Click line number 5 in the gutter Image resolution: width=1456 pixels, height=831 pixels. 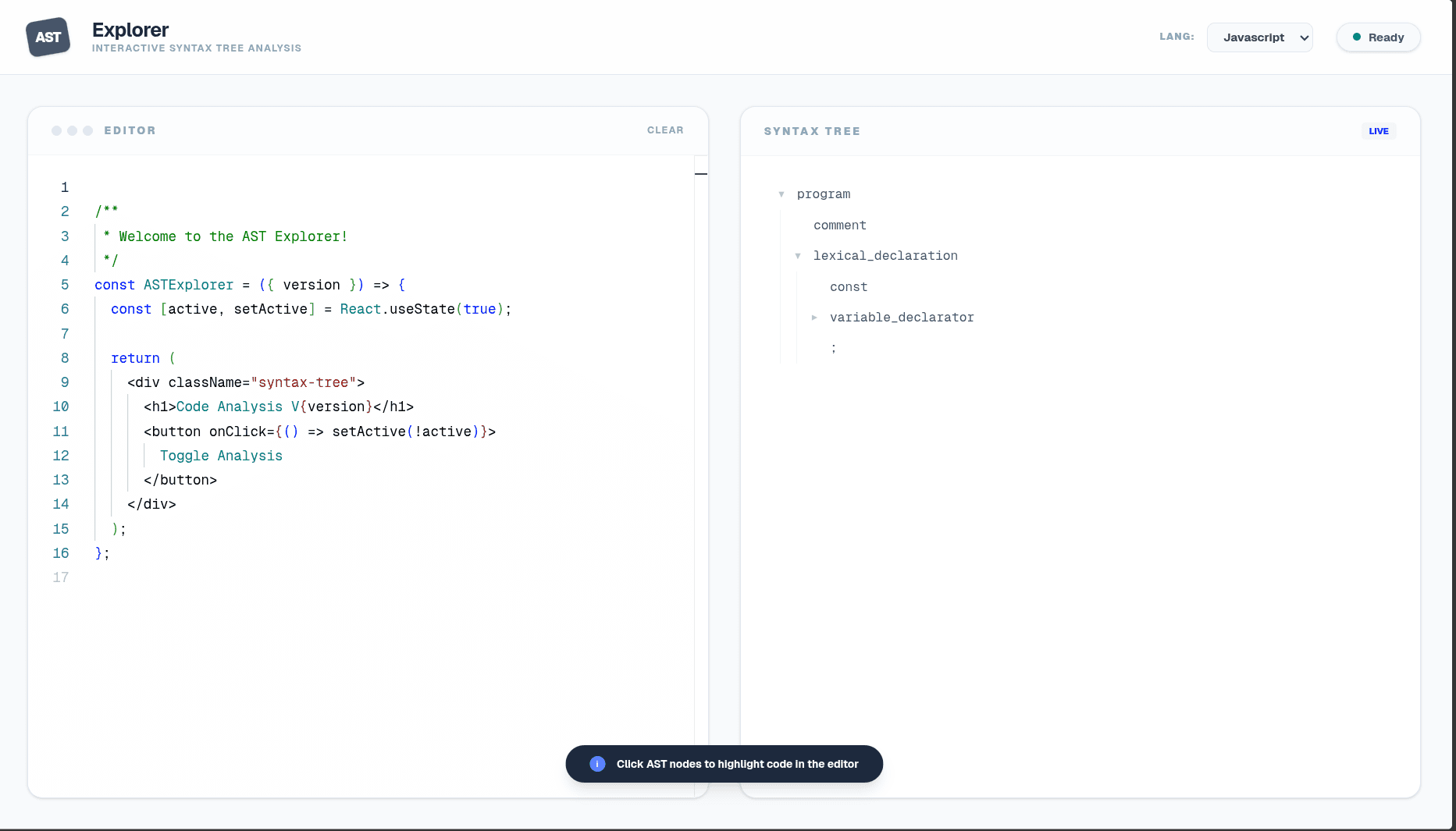pyautogui.click(x=65, y=285)
